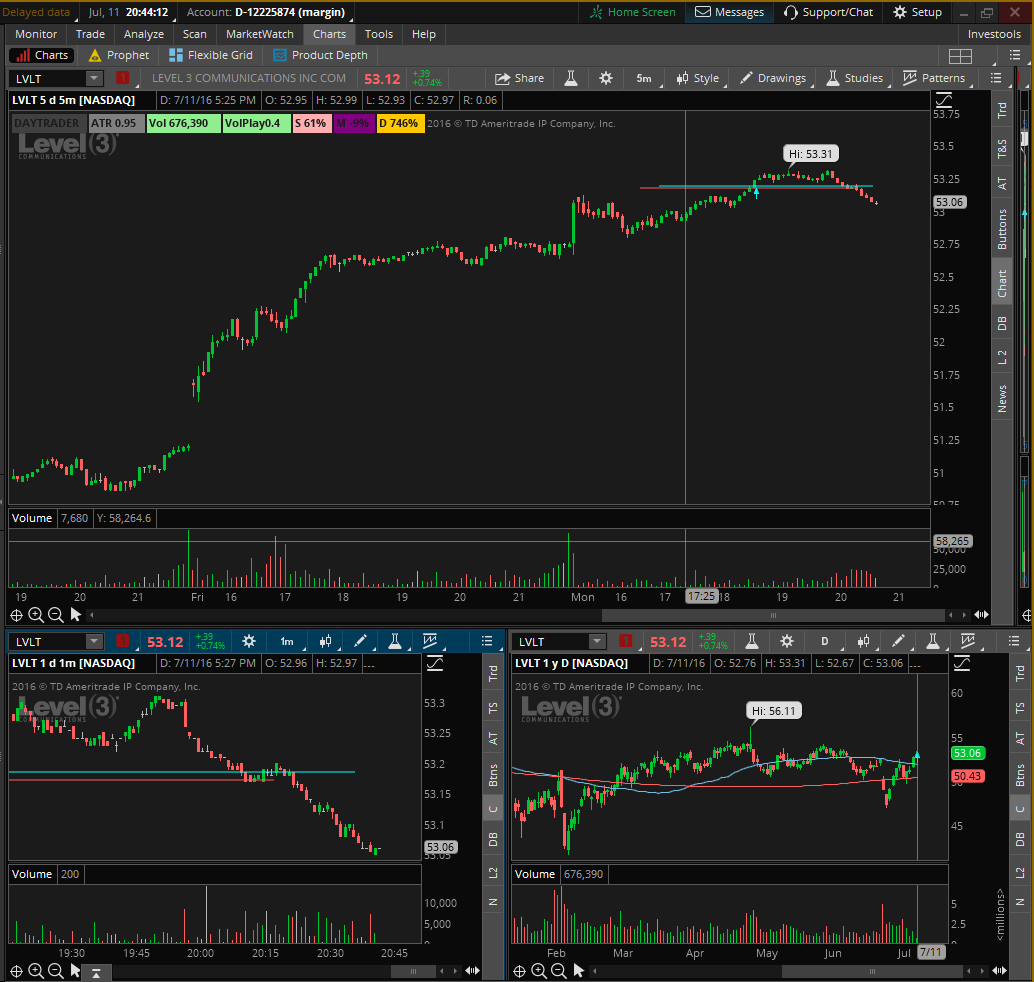Open settings gear in daily chart toolbar
The image size is (1034, 982).
coord(786,641)
